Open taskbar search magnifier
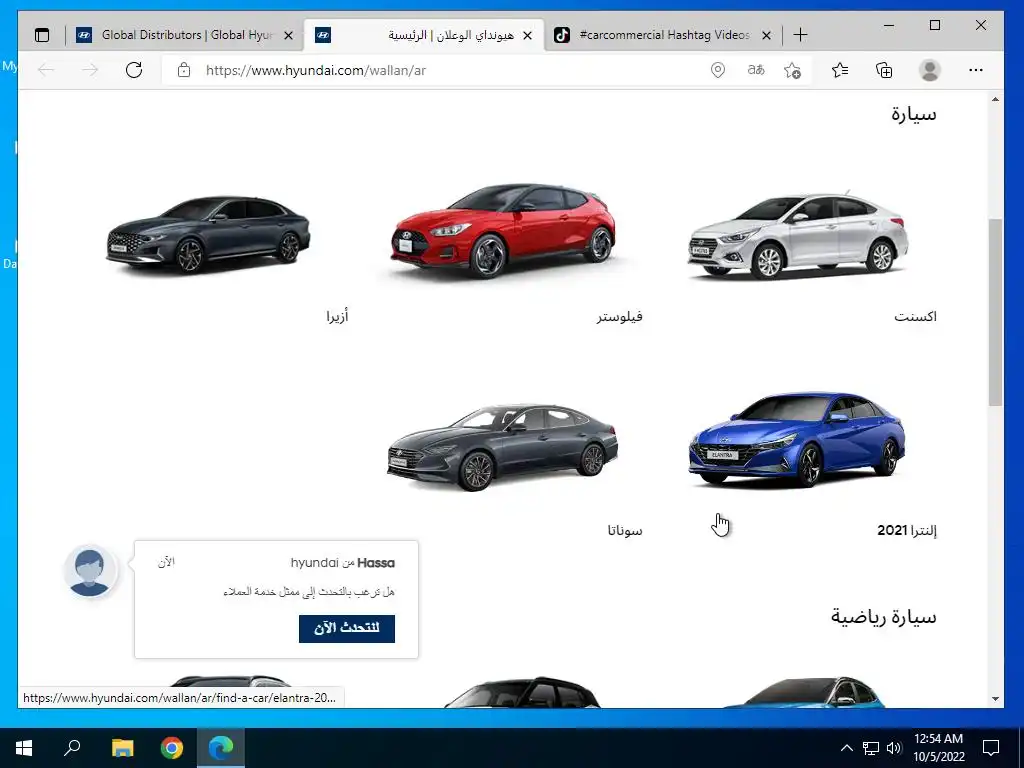 (72, 748)
